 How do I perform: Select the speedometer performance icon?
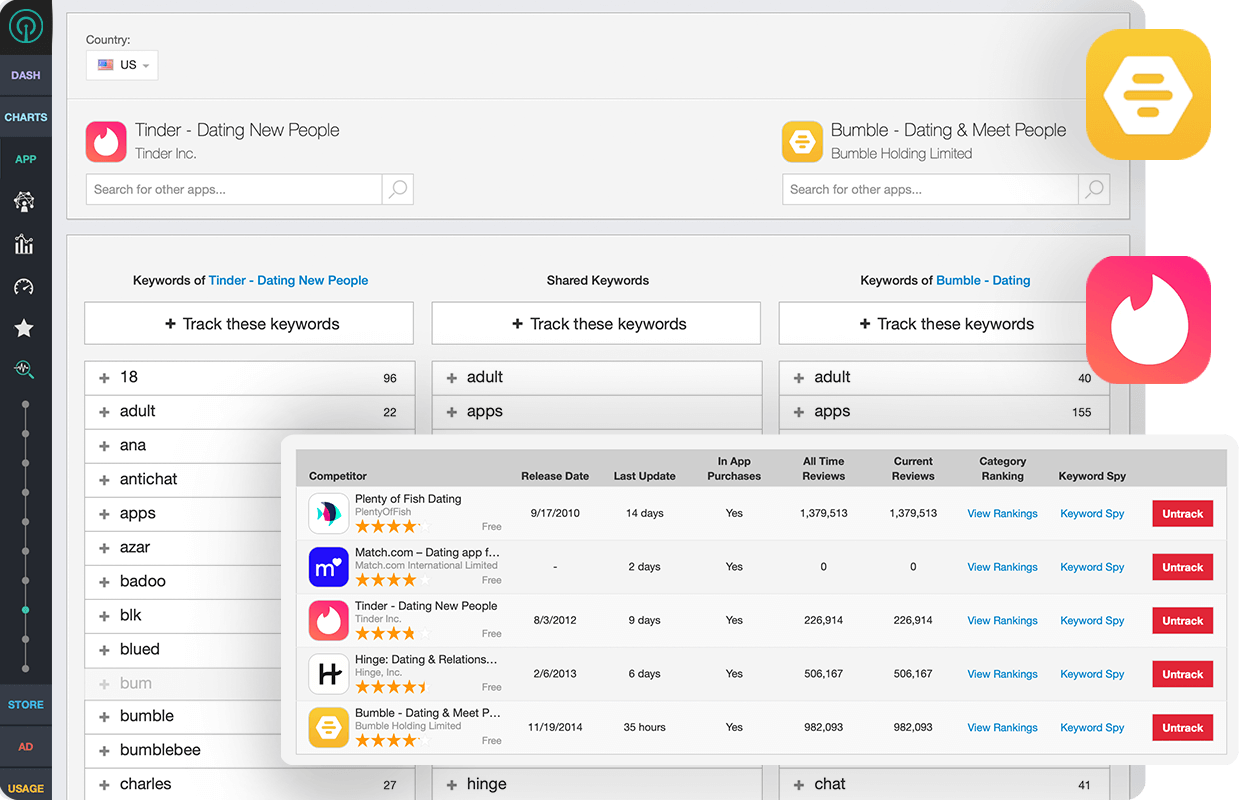pos(25,286)
